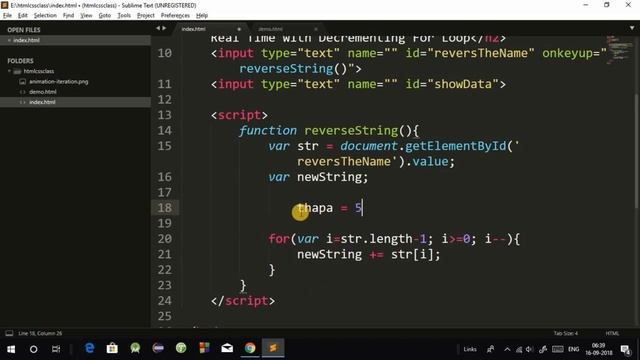Open the Goto menu

pos(104,16)
